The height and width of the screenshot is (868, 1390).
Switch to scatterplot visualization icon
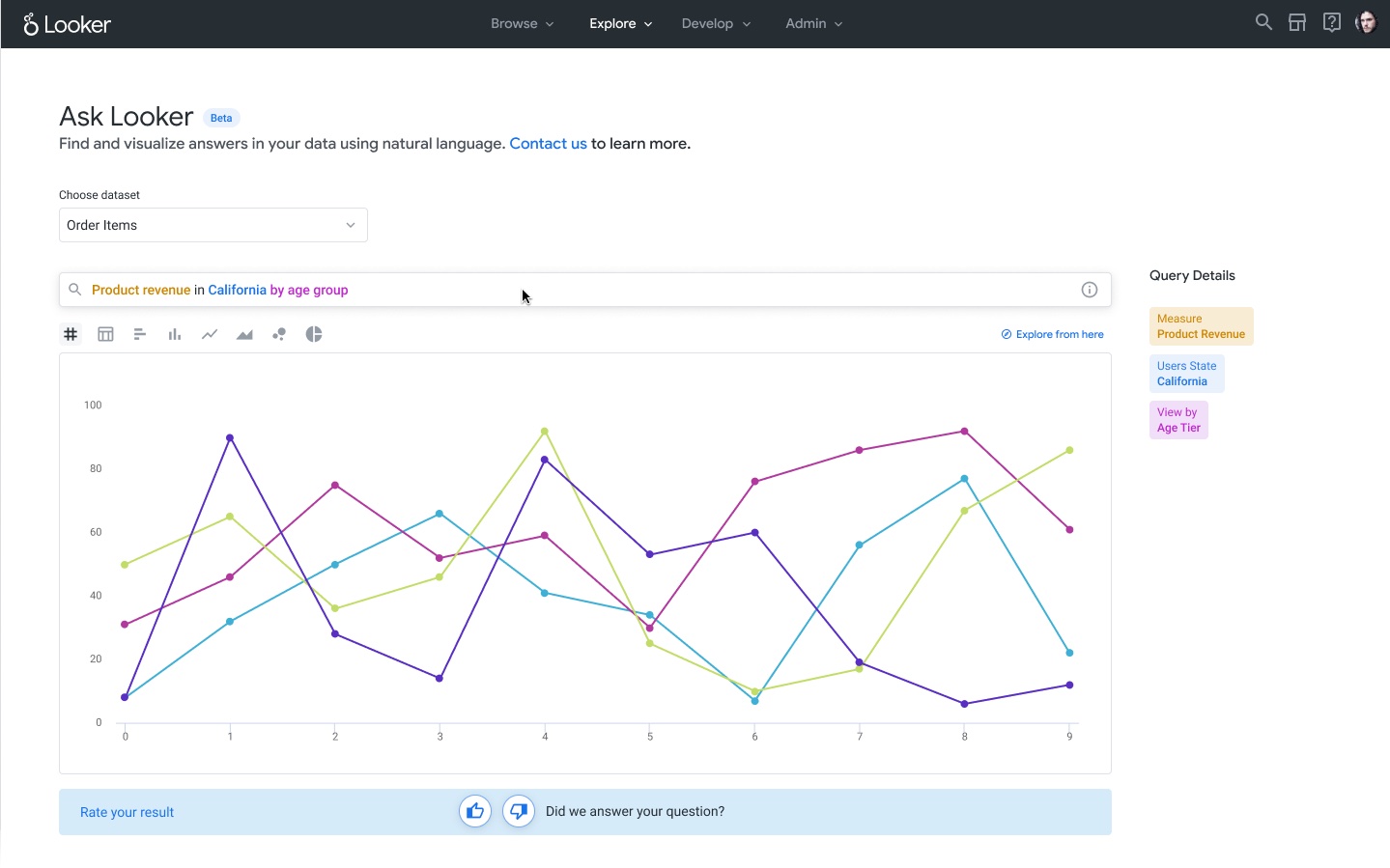279,334
